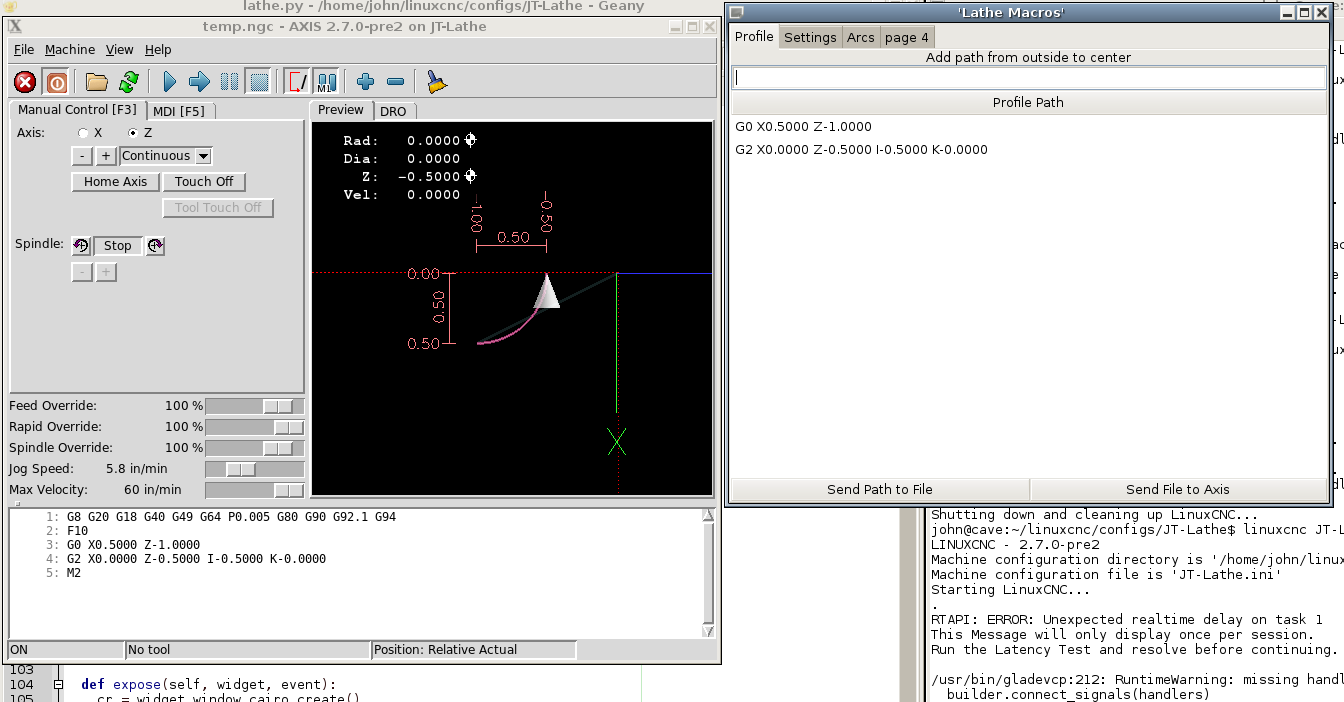Open a G-code file via folder icon

tap(96, 82)
